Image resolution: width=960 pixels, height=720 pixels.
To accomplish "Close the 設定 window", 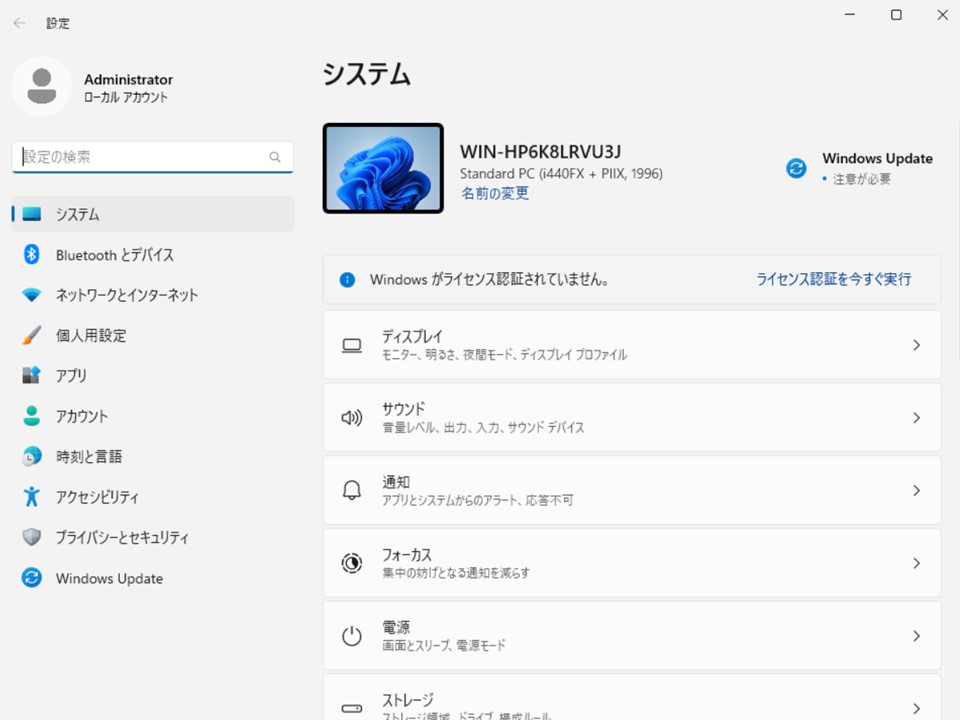I will click(x=943, y=15).
